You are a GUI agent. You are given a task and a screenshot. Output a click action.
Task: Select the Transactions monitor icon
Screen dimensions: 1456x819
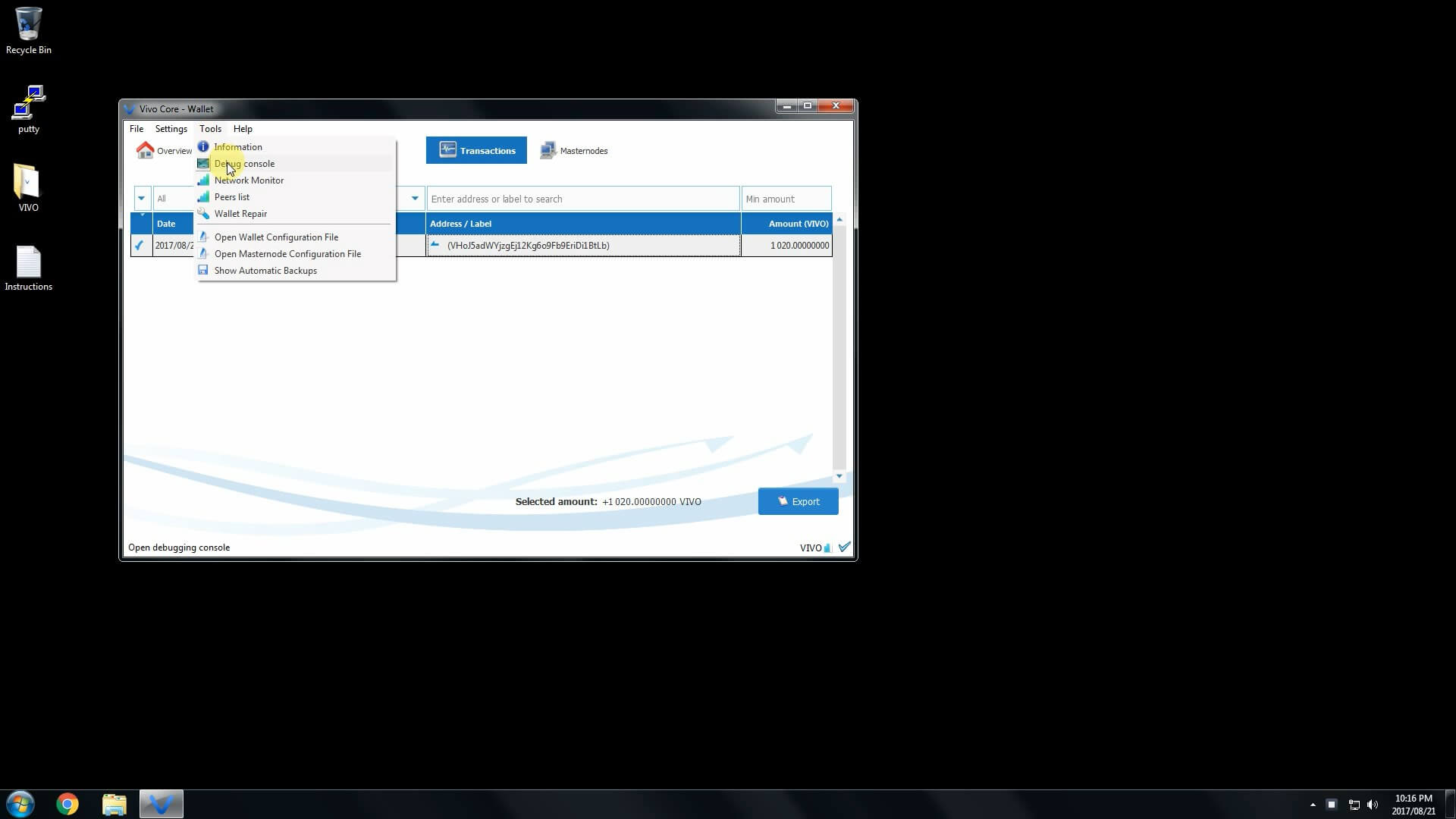point(448,149)
